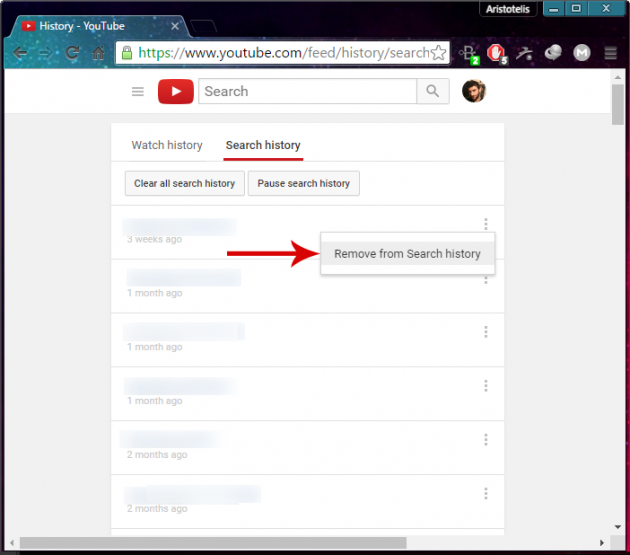
Task: Open the YouTube hamburger guide menu
Action: coord(138,92)
